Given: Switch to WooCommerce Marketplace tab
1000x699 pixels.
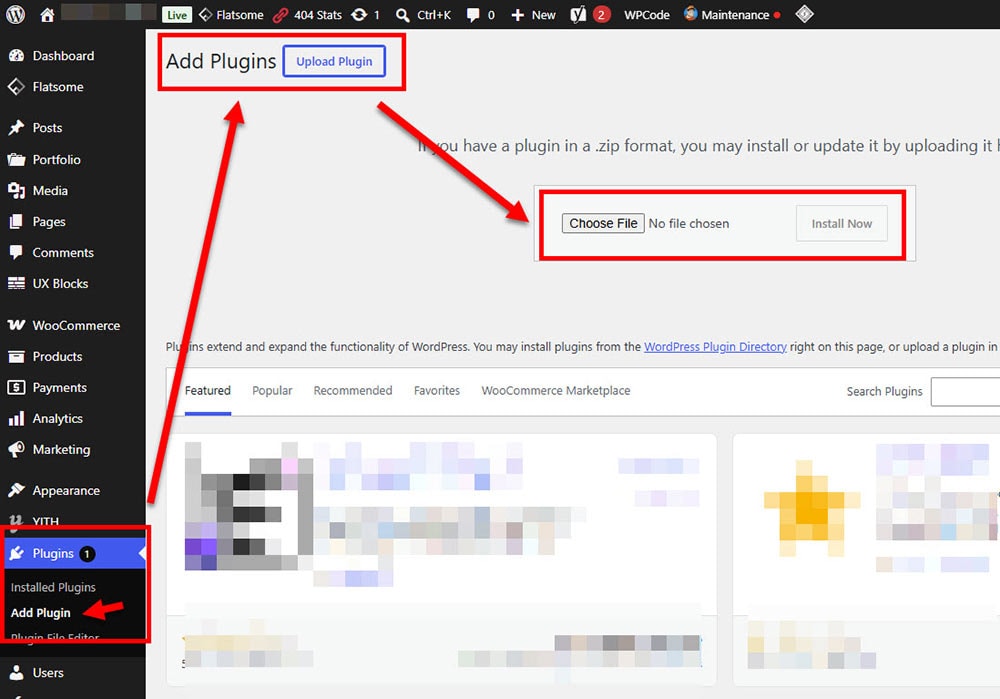Looking at the screenshot, I should (x=555, y=390).
